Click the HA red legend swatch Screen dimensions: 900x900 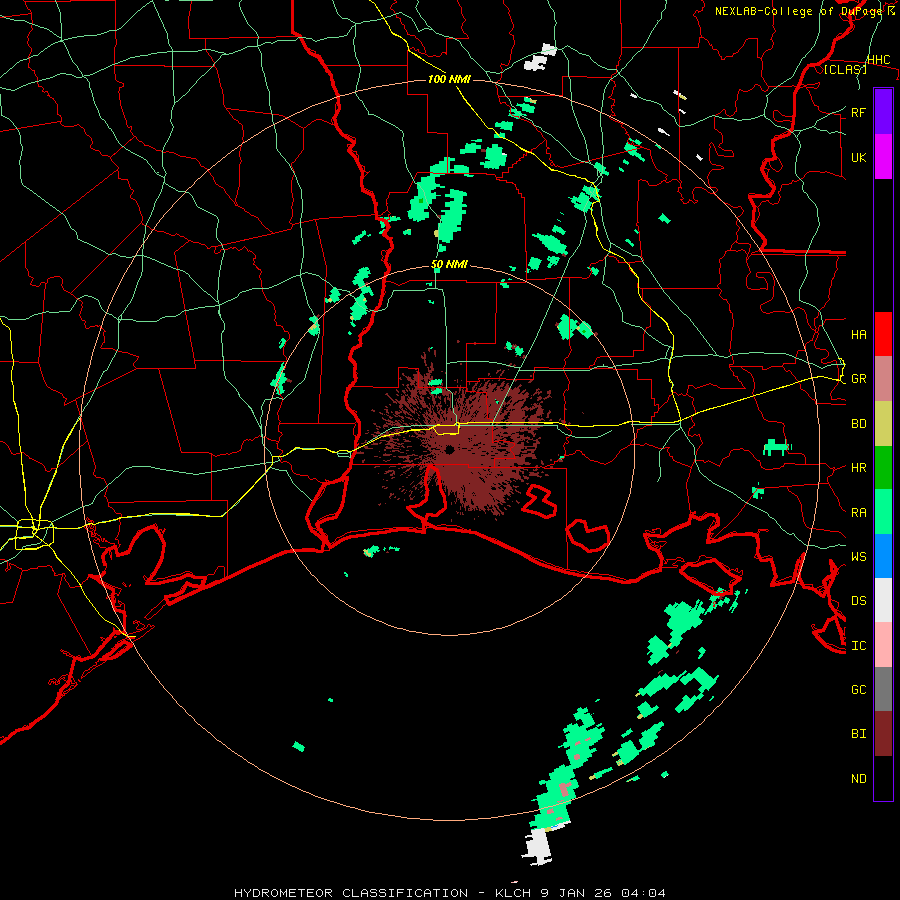pyautogui.click(x=883, y=334)
